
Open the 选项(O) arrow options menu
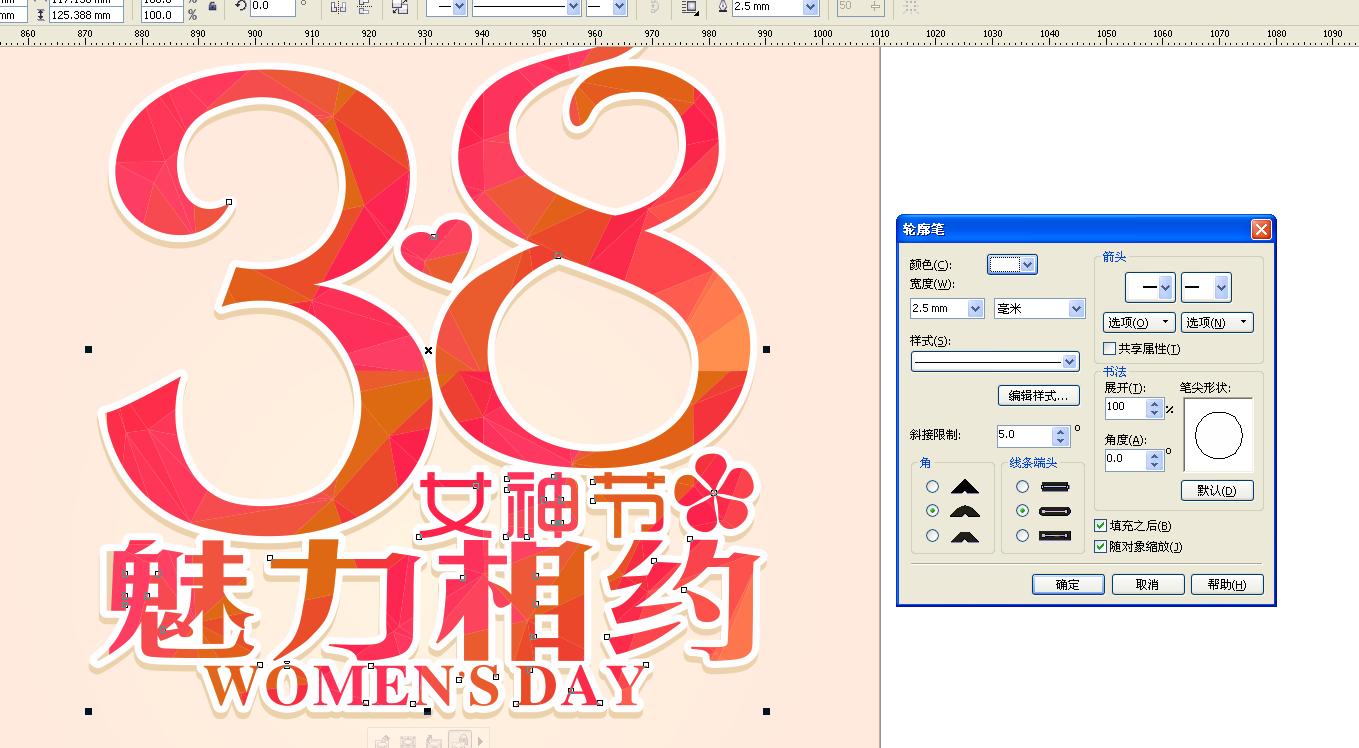click(1139, 322)
